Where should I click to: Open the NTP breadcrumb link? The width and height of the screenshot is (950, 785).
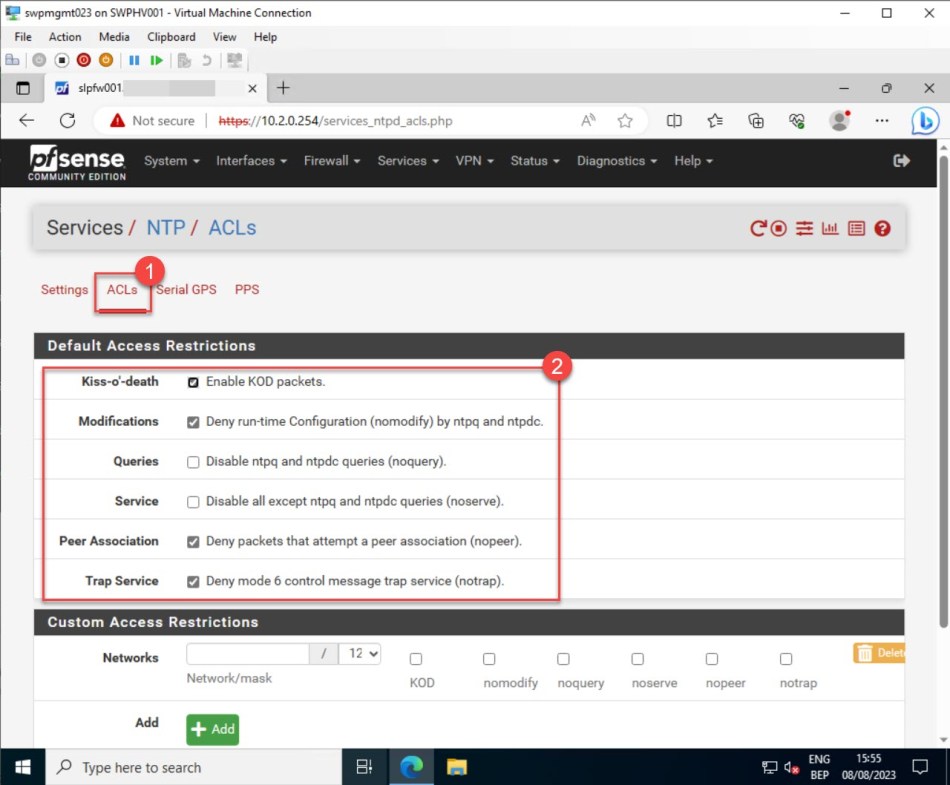click(166, 227)
